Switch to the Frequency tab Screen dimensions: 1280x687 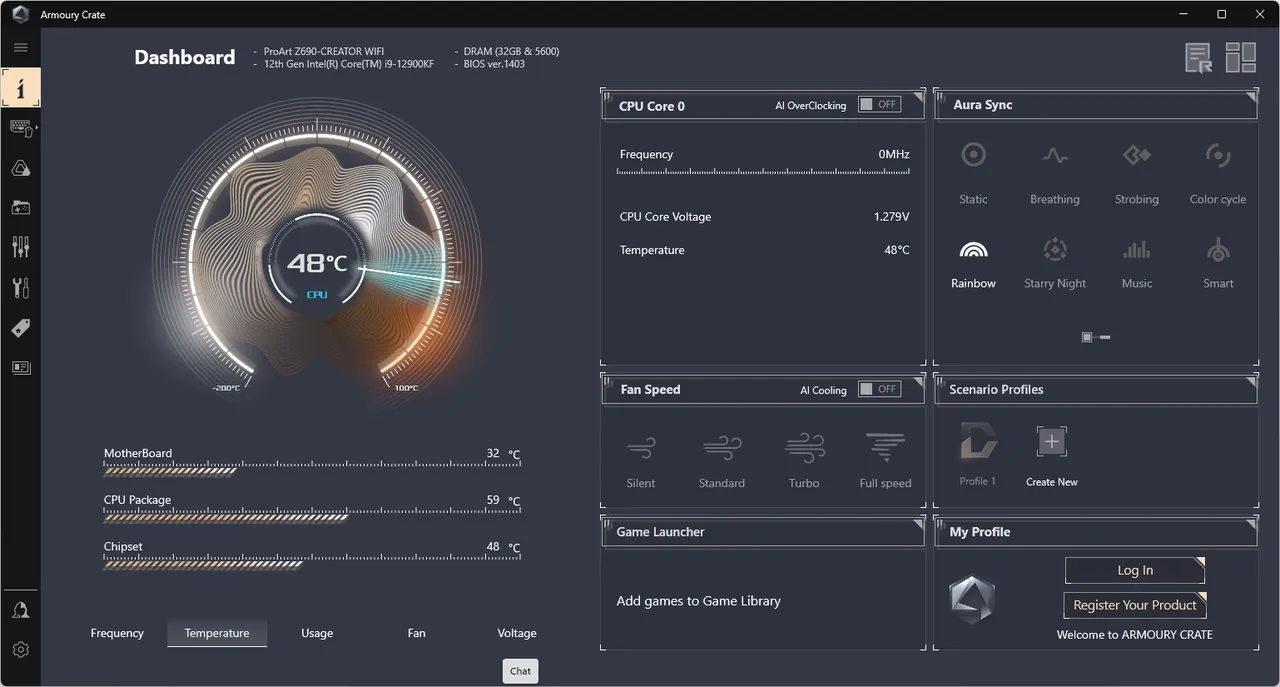click(x=117, y=633)
